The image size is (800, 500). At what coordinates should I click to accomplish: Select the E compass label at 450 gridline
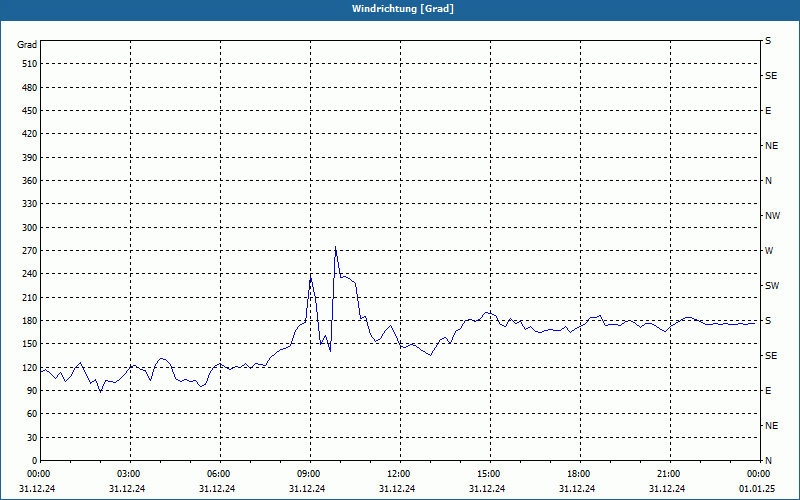pos(768,111)
